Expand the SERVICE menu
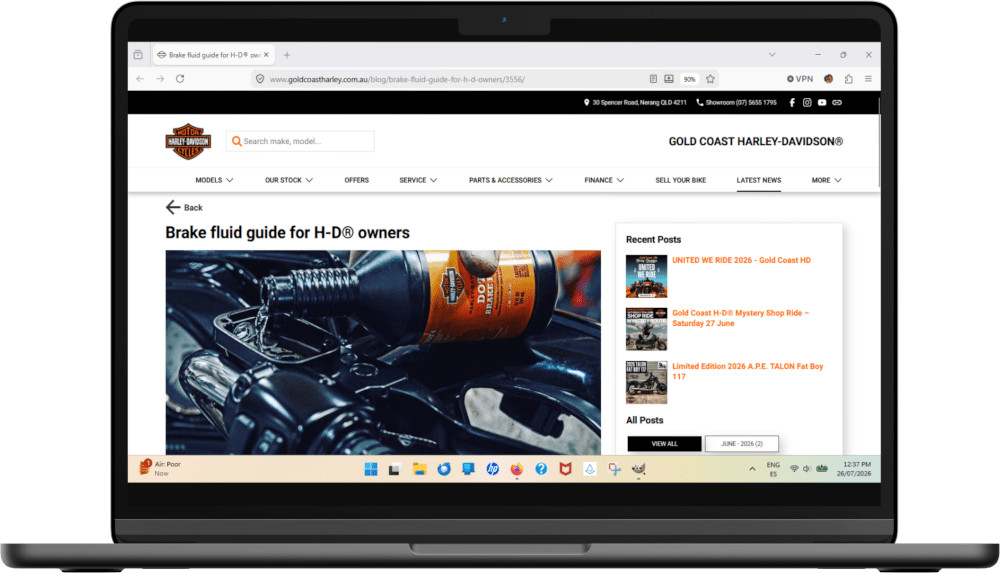Image resolution: width=1000 pixels, height=573 pixels. pyautogui.click(x=418, y=181)
